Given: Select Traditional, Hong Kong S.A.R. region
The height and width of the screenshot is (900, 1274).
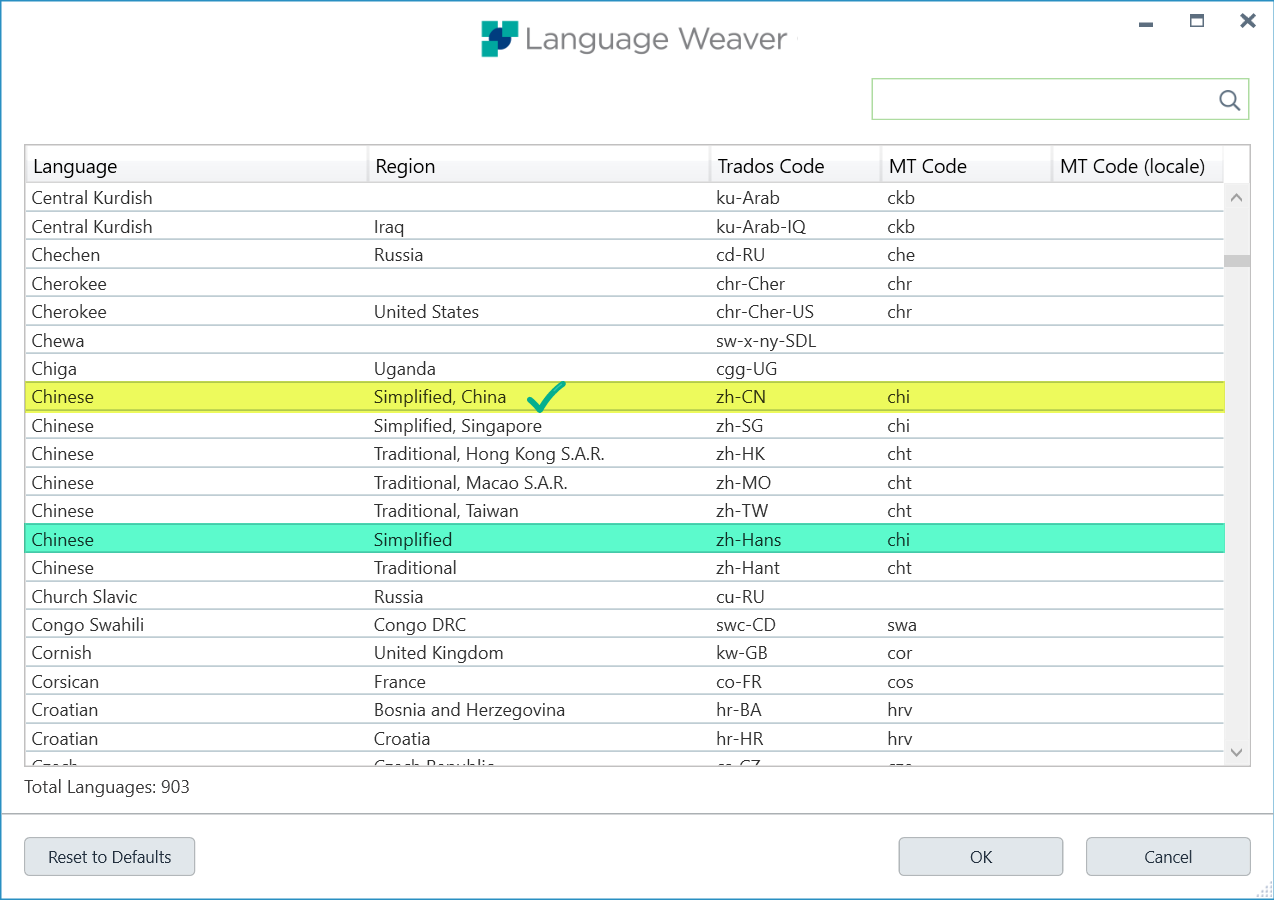Looking at the screenshot, I should click(489, 454).
